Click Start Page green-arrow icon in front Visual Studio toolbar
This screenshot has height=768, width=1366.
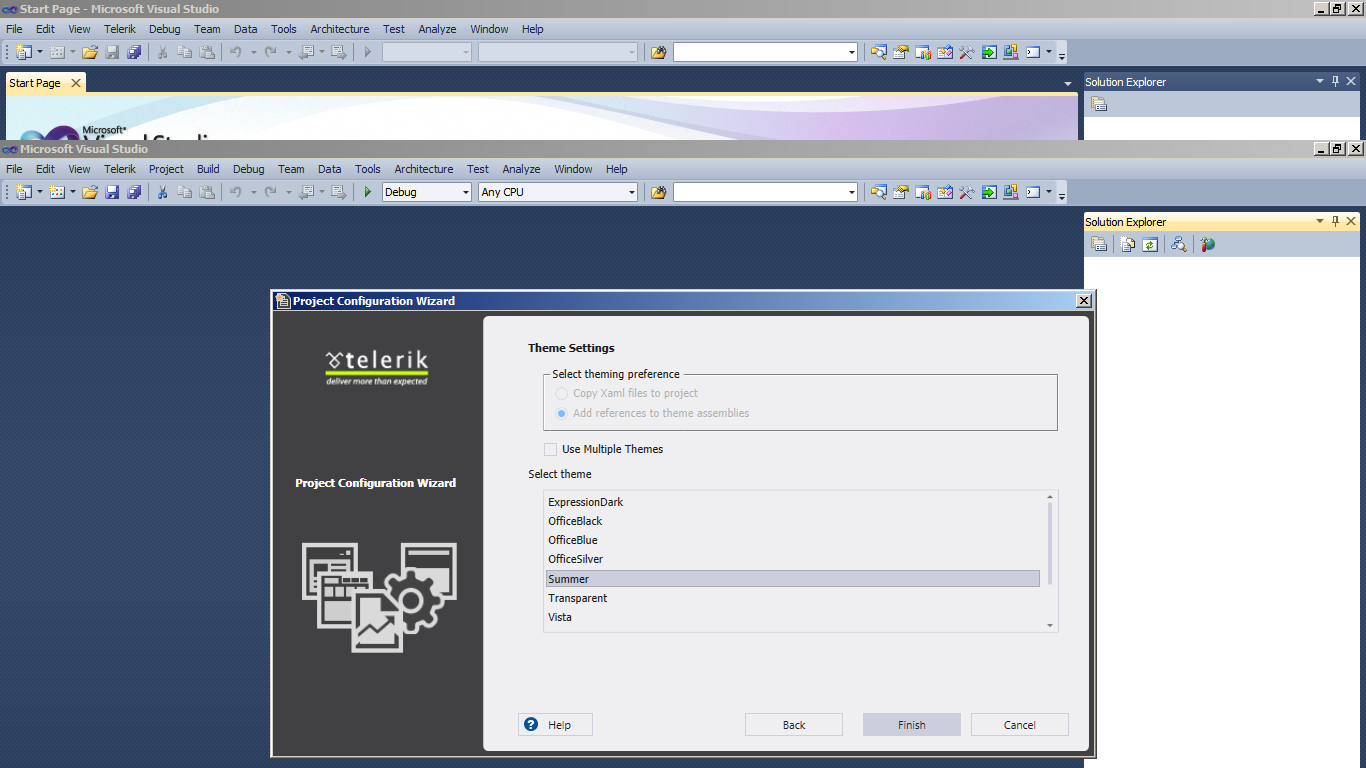pos(989,192)
